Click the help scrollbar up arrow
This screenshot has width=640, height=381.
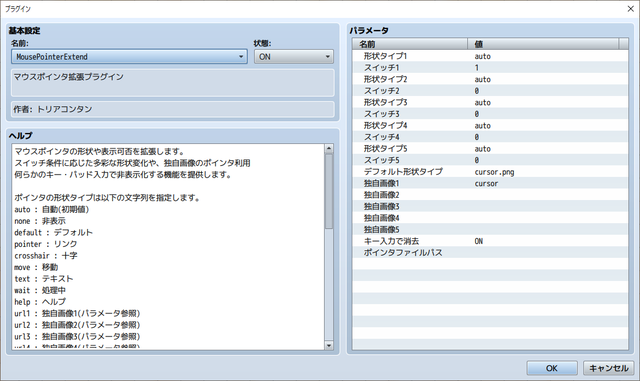click(x=329, y=149)
